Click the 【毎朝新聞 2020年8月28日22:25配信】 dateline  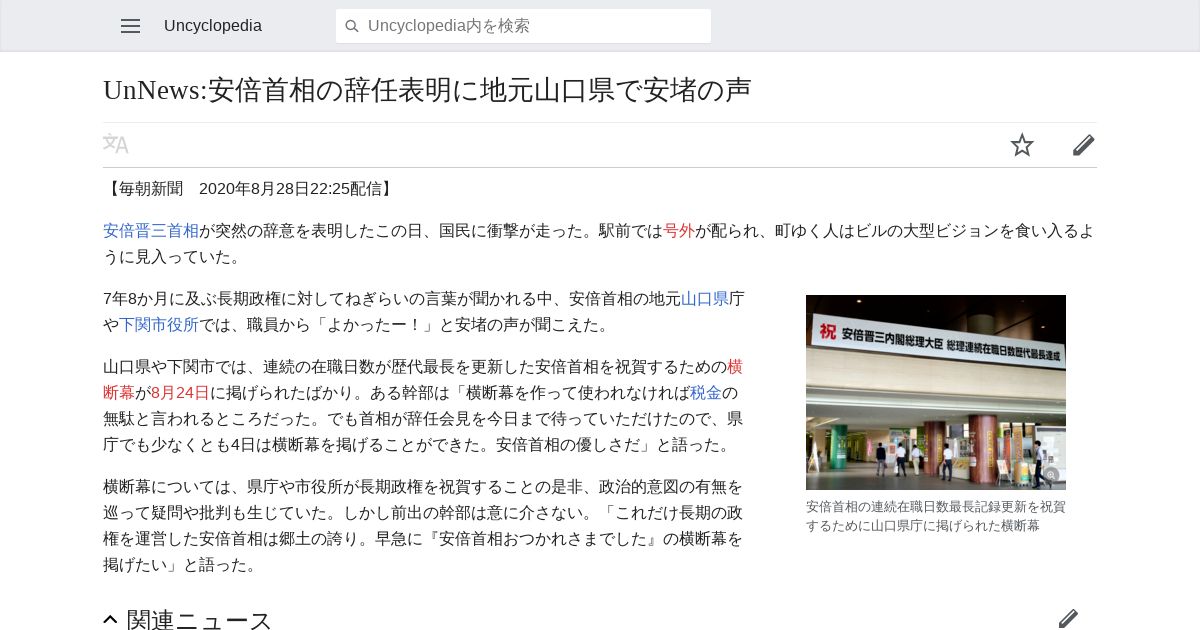[250, 189]
